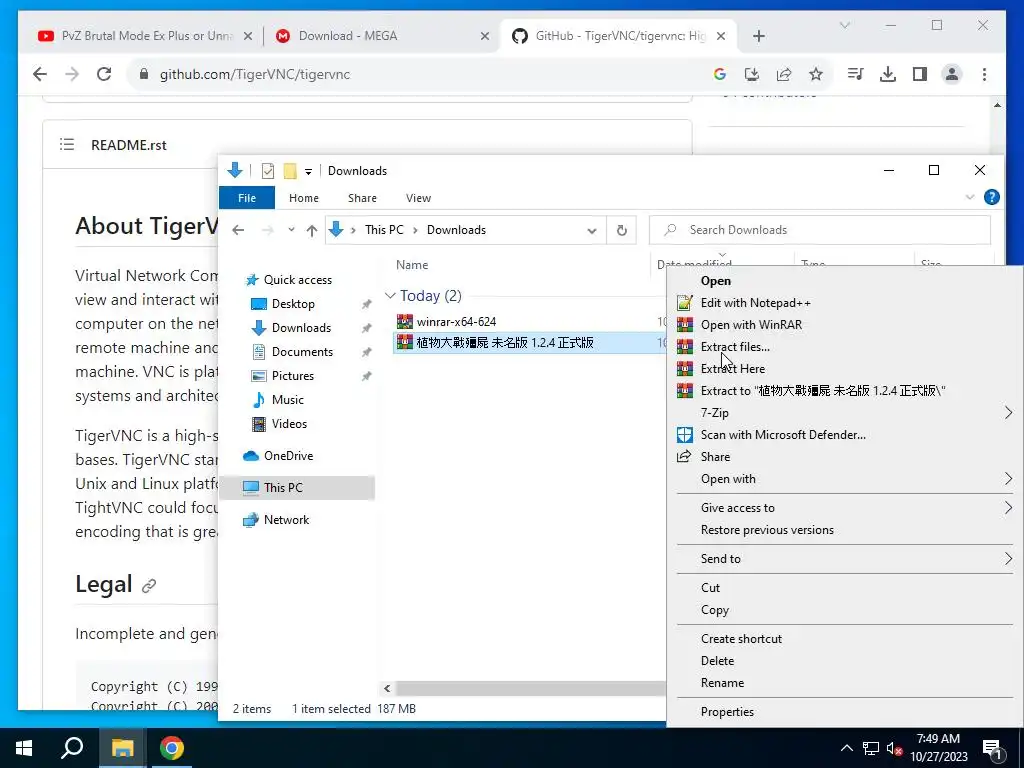Click the install app icon in the address bar
The width and height of the screenshot is (1024, 768).
tap(752, 74)
